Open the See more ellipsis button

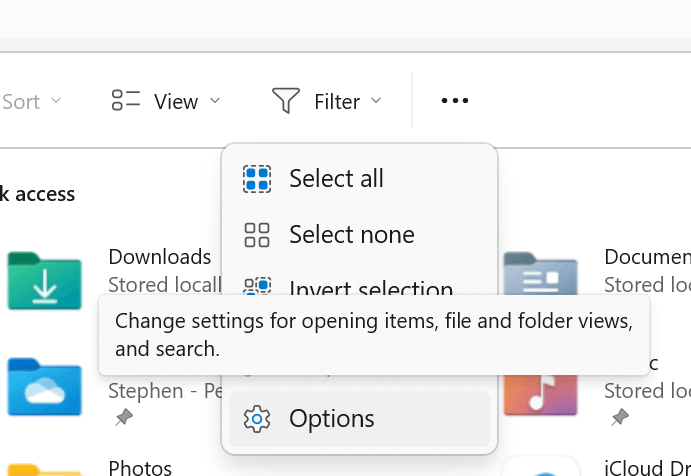click(455, 101)
